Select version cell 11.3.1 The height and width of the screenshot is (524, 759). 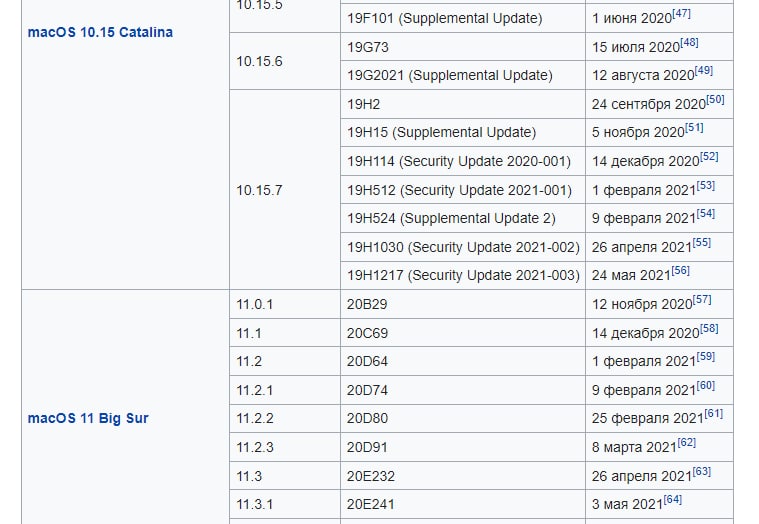click(285, 505)
